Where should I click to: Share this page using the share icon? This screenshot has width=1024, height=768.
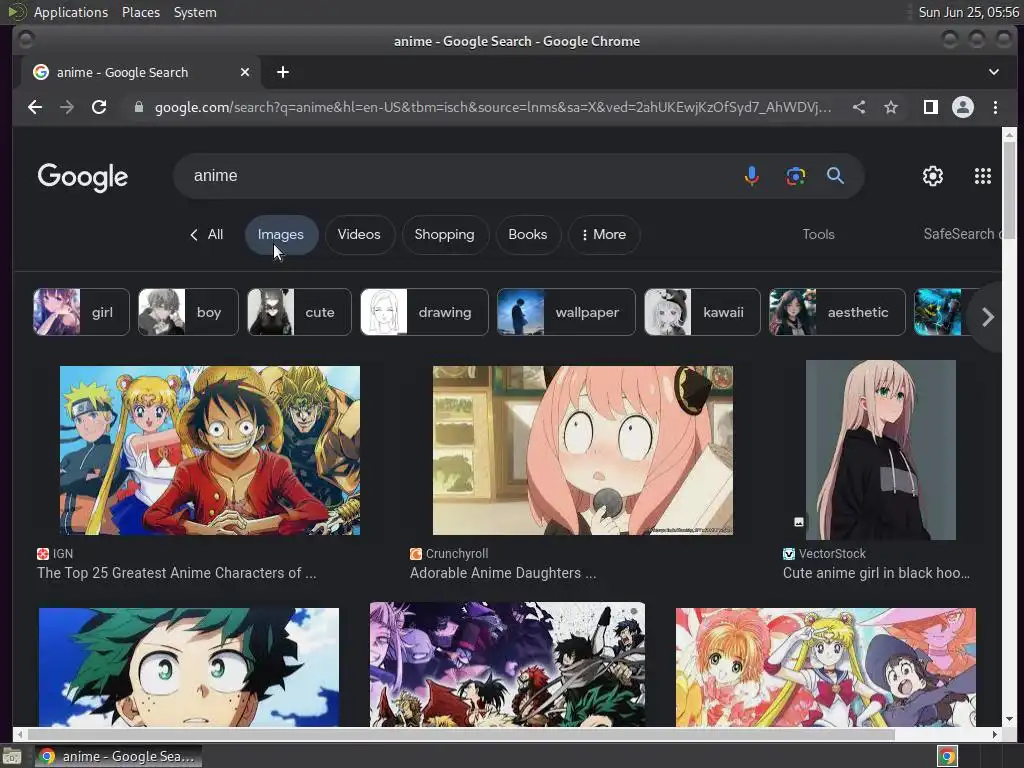[x=859, y=107]
